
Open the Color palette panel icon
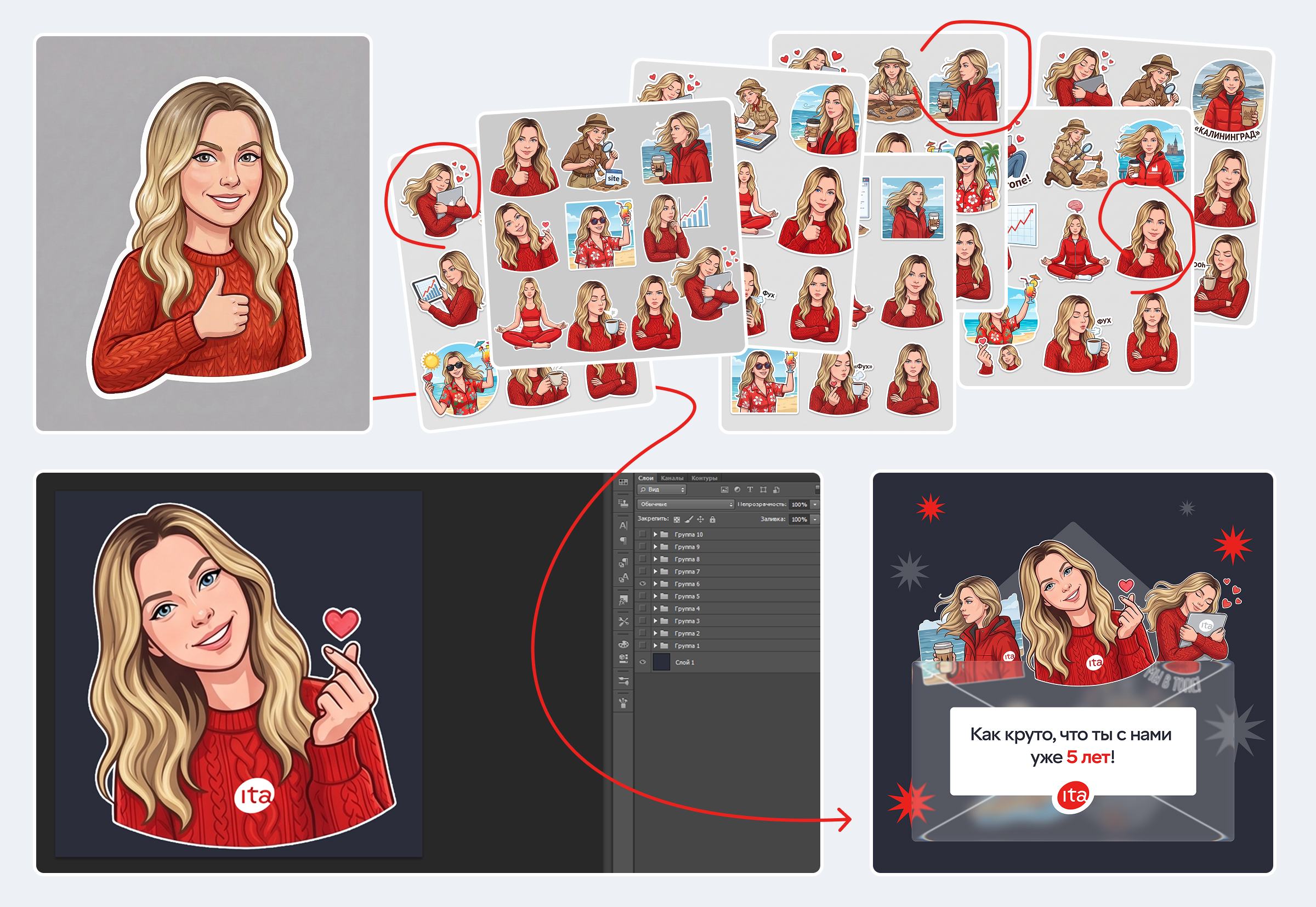click(x=623, y=644)
